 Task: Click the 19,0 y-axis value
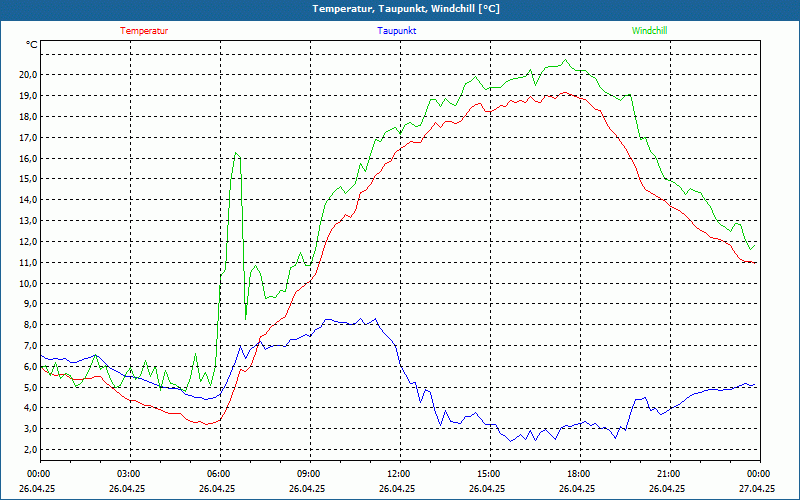[x=28, y=96]
